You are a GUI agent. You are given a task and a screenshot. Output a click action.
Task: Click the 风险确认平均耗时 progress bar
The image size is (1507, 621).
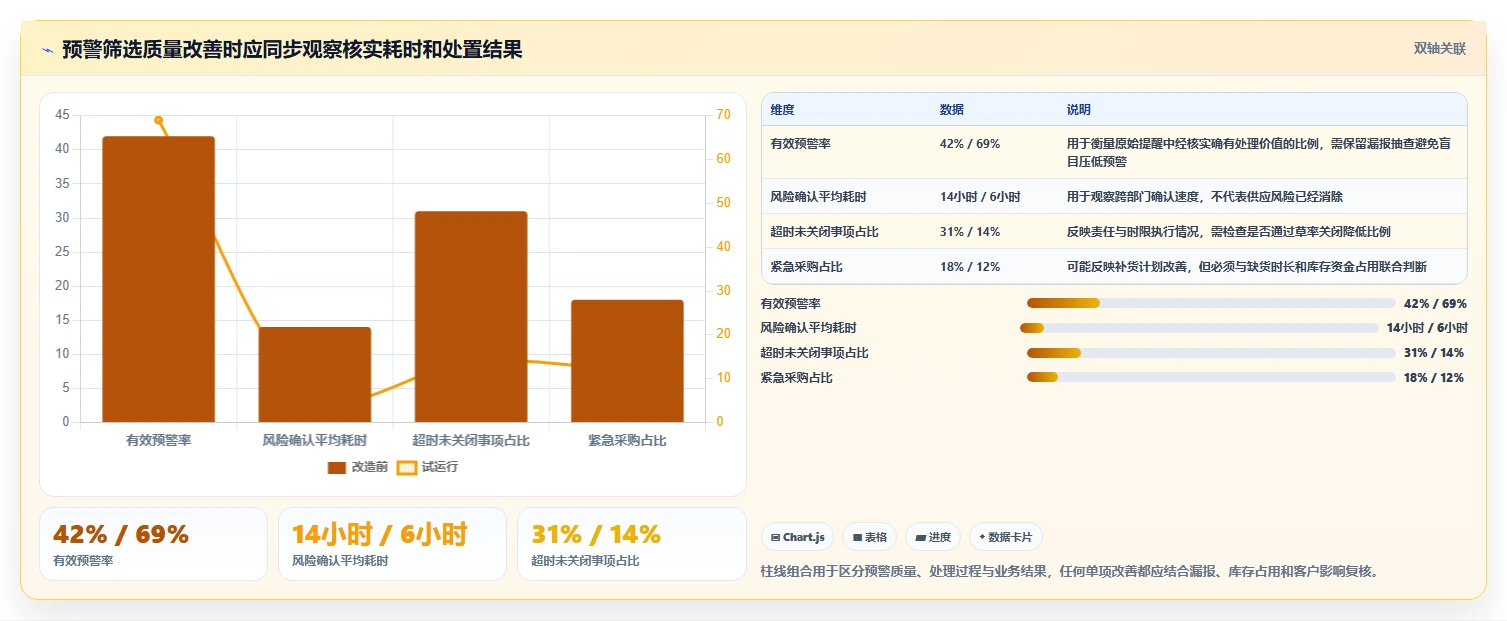click(1199, 328)
